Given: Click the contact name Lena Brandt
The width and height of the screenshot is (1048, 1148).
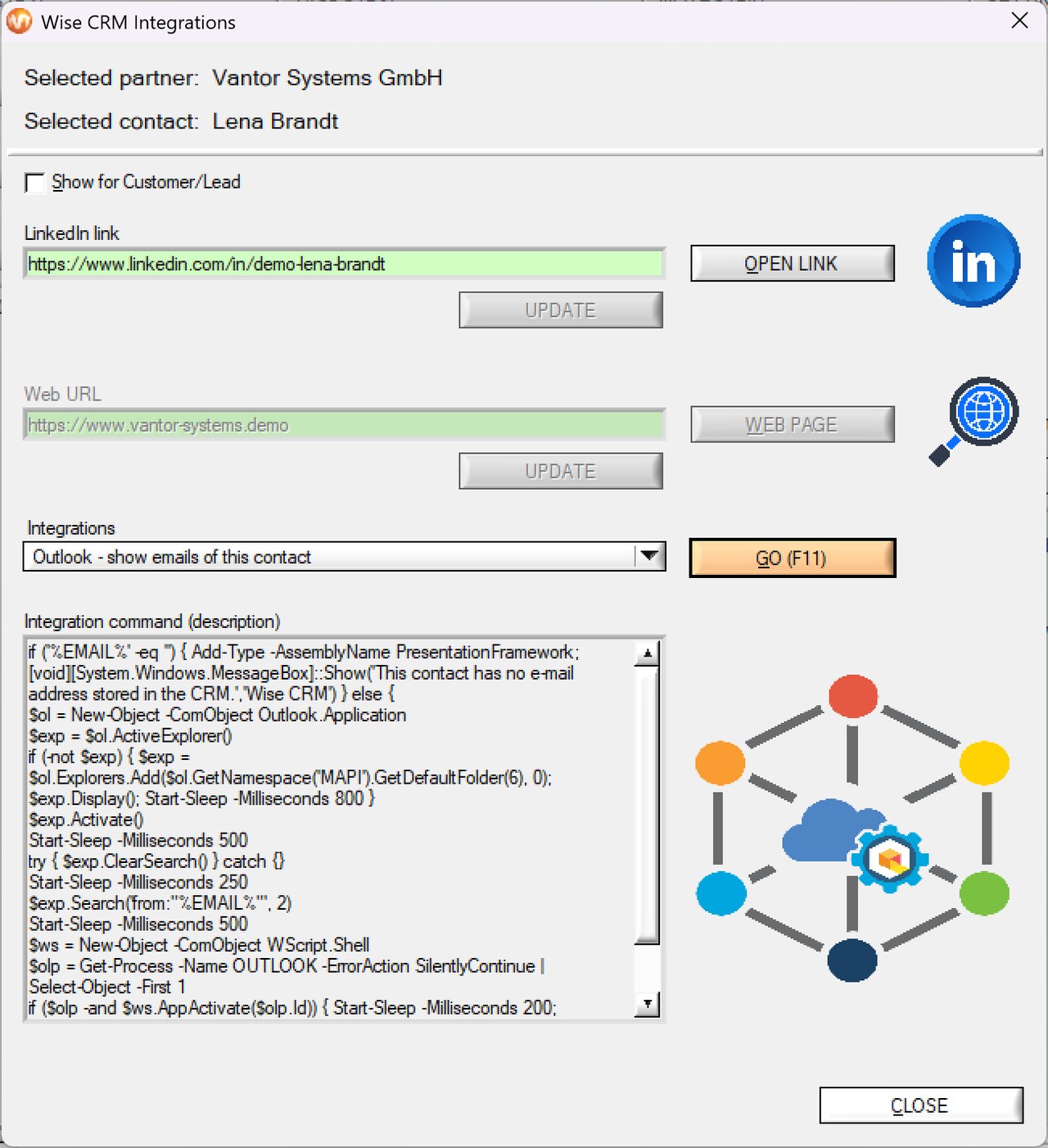Looking at the screenshot, I should coord(275,121).
